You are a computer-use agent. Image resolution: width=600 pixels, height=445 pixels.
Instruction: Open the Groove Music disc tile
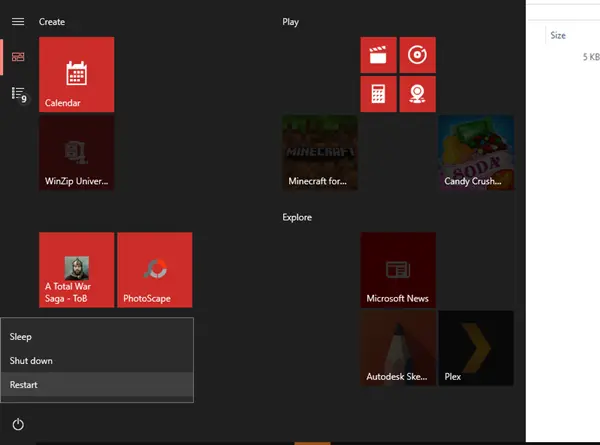417,55
